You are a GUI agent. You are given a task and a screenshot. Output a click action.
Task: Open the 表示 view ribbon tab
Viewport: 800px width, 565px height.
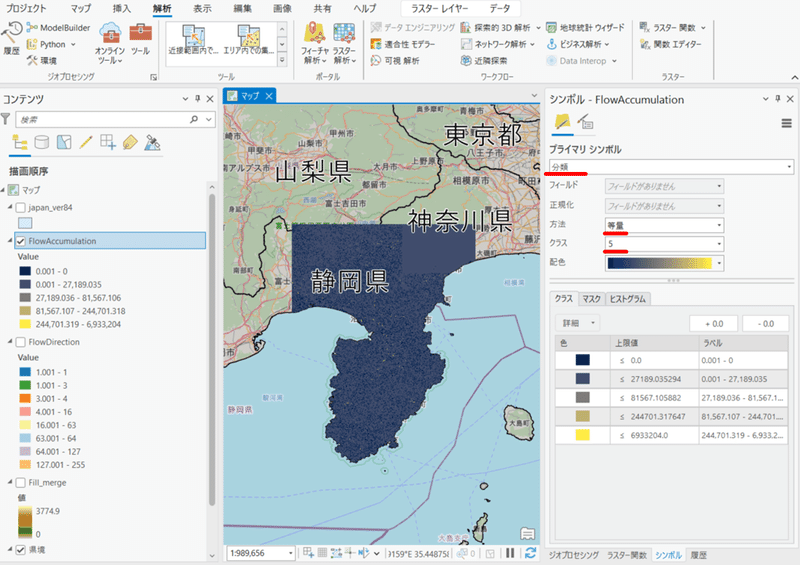(x=202, y=9)
